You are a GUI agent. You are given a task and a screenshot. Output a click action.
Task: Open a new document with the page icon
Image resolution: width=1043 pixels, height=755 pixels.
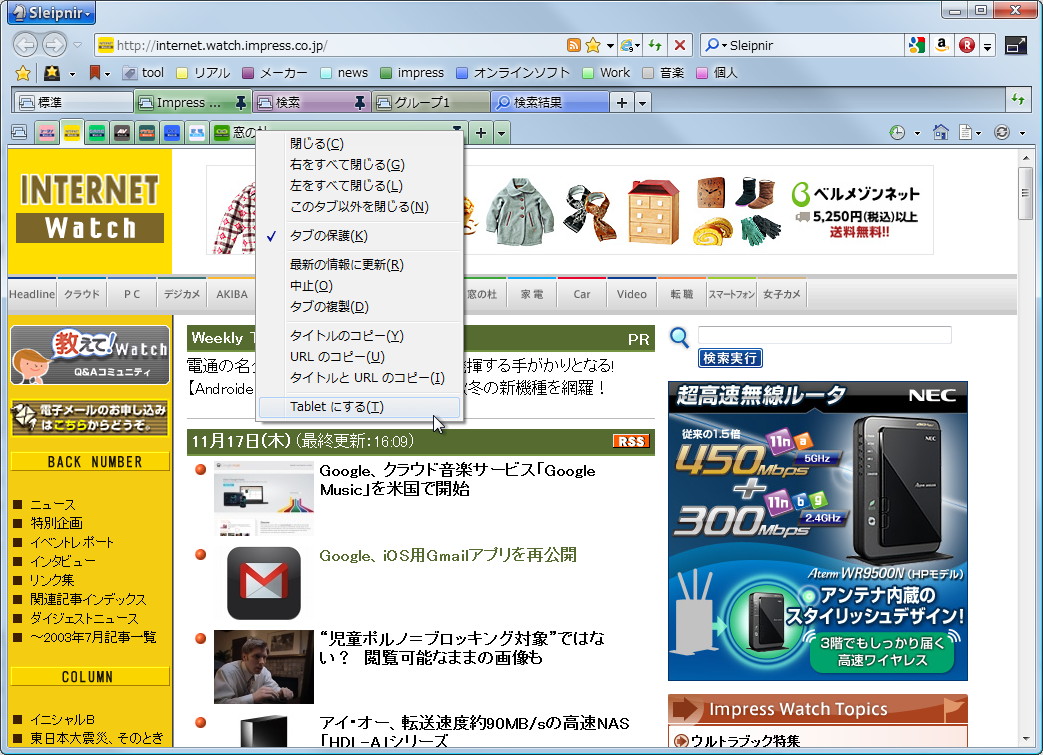point(965,132)
